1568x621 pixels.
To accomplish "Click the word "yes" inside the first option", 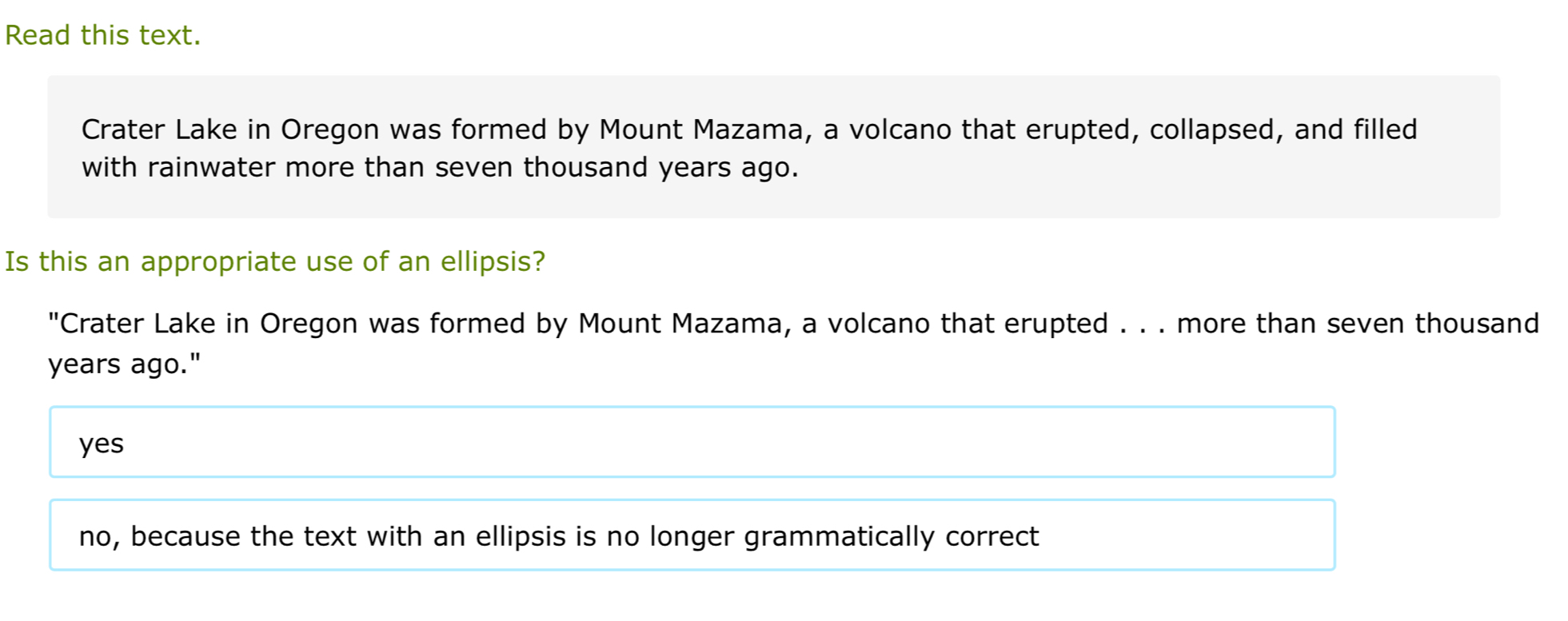I will click(102, 444).
